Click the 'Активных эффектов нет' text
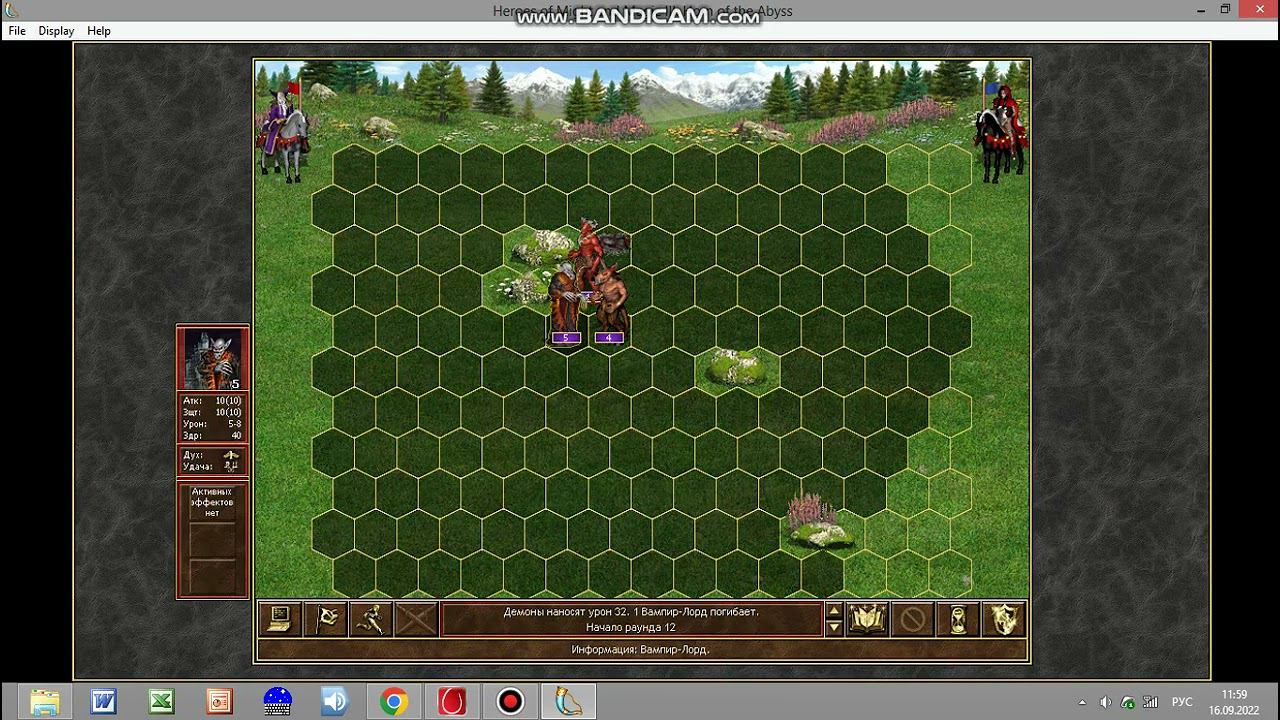The image size is (1280, 720). [212, 502]
